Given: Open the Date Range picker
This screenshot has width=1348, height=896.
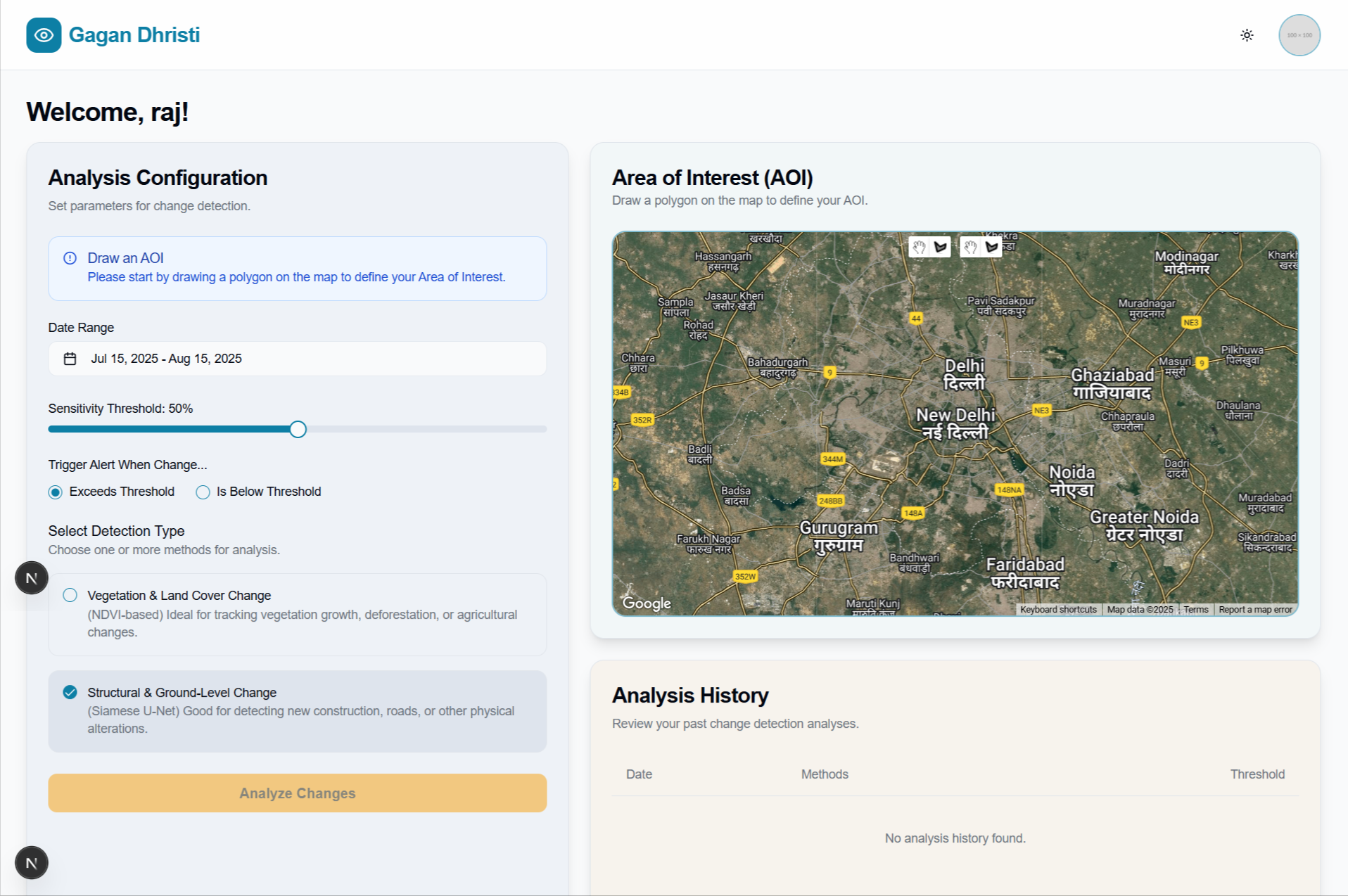Looking at the screenshot, I should [x=297, y=359].
